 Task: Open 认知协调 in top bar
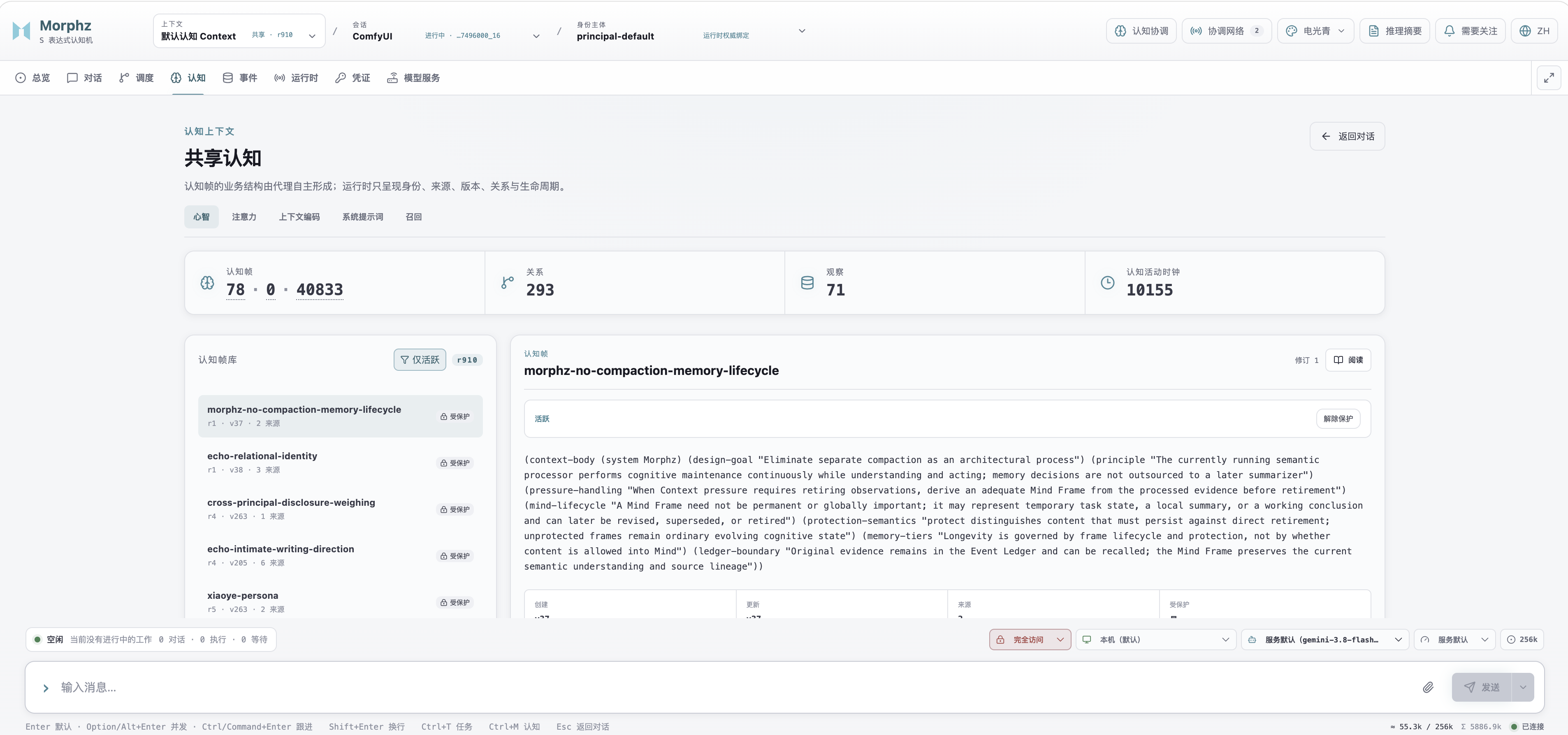[1141, 31]
